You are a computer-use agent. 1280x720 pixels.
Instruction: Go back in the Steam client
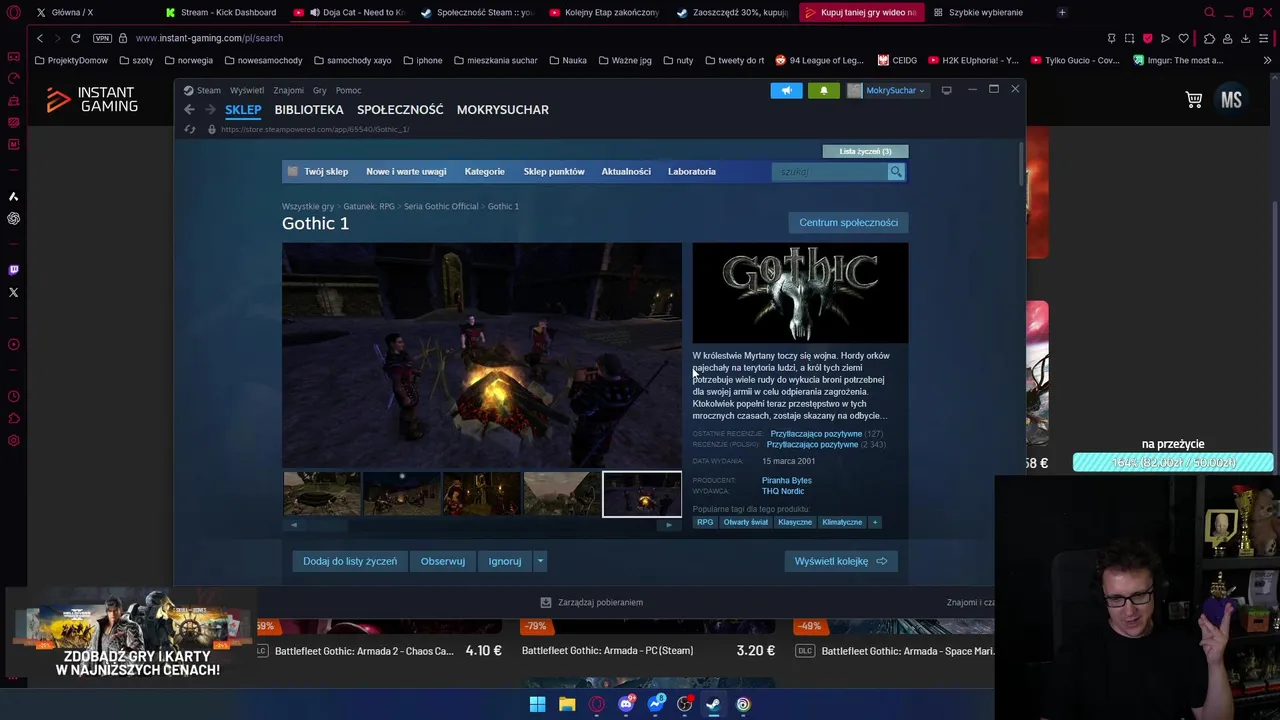(x=189, y=110)
